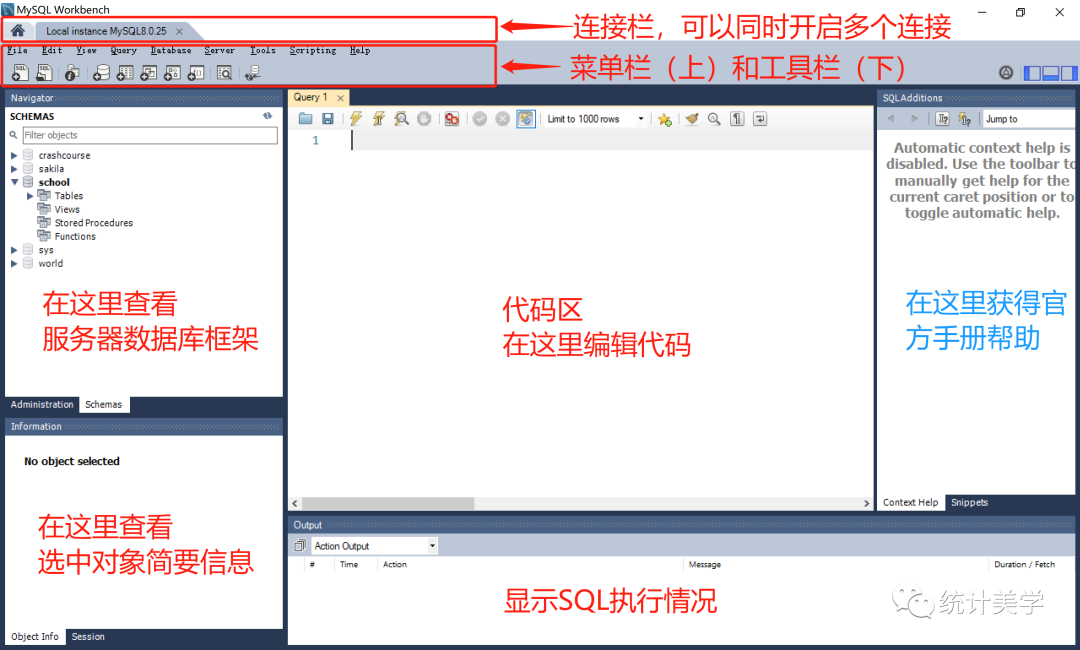1080x650 pixels.
Task: Select Local instance MySQL8.0.25 connection tab
Action: click(106, 31)
